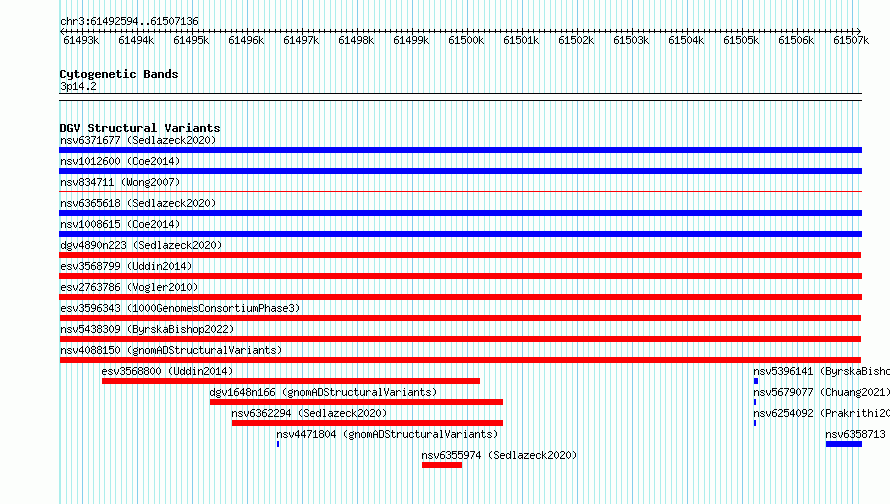Click the nsv5679077 (Chuang2021) label

821,392
